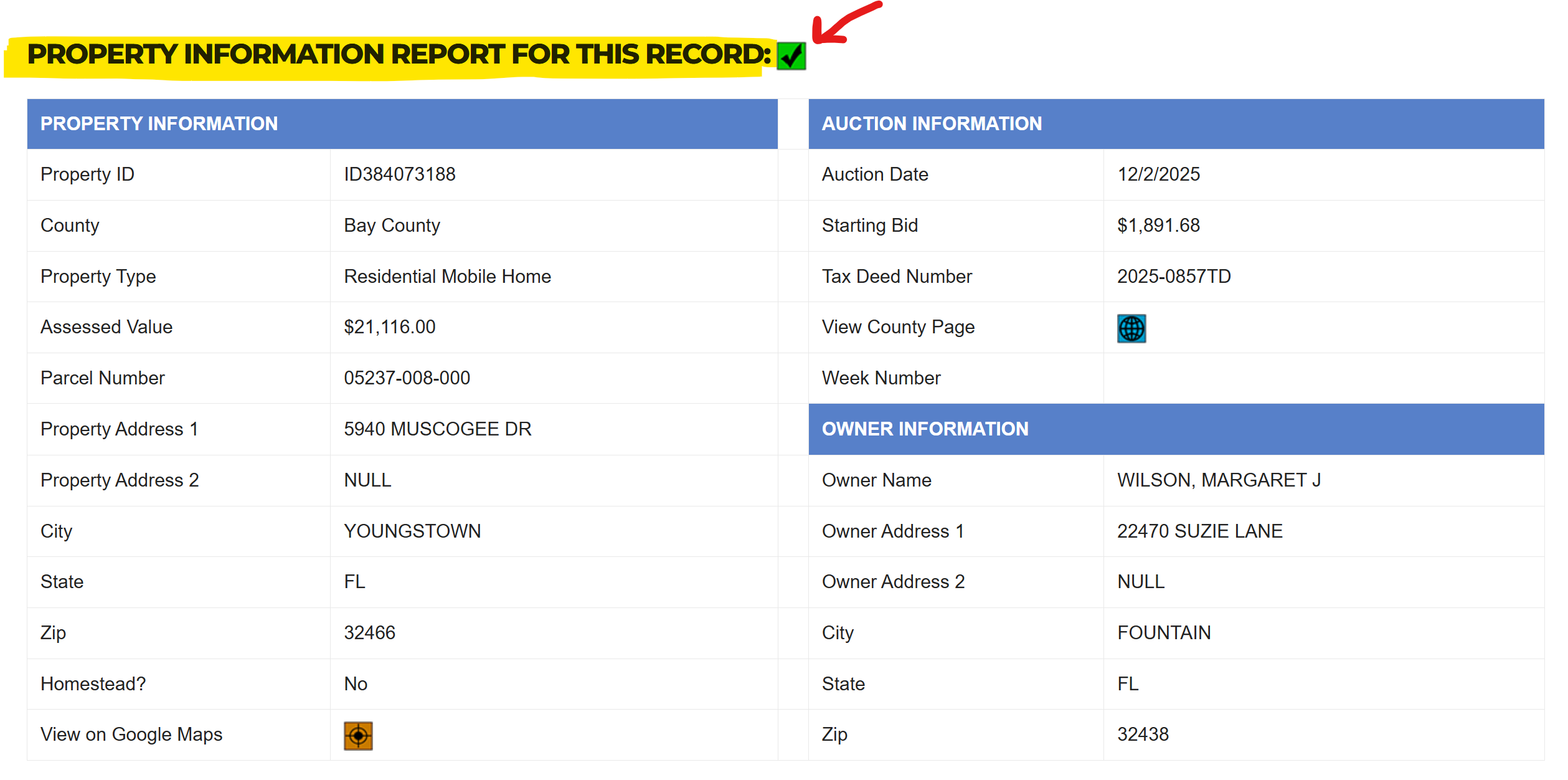Click tax deed number 2025-0857TD
The height and width of the screenshot is (780, 1568).
pyautogui.click(x=1173, y=276)
